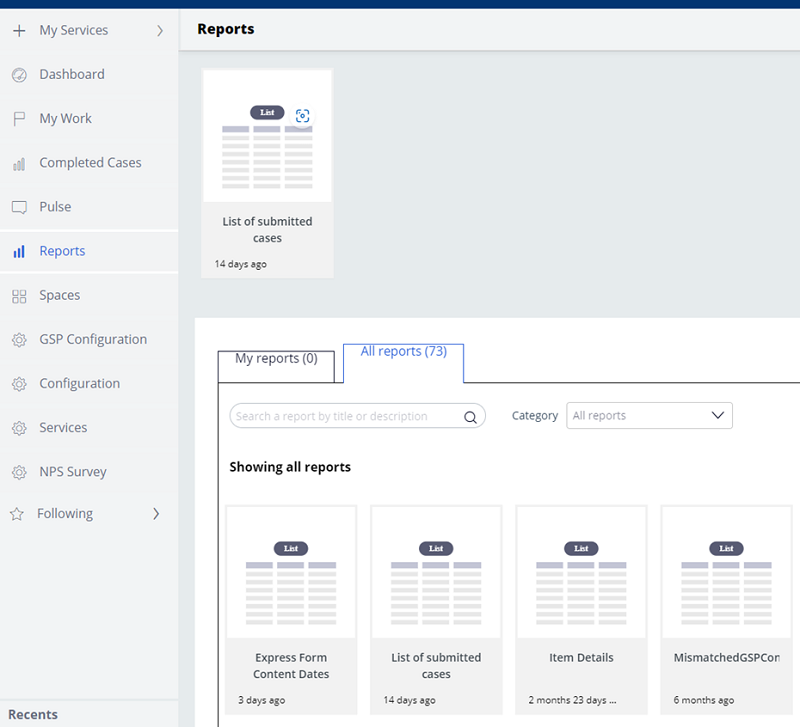Open Services in the sidebar

(x=89, y=428)
